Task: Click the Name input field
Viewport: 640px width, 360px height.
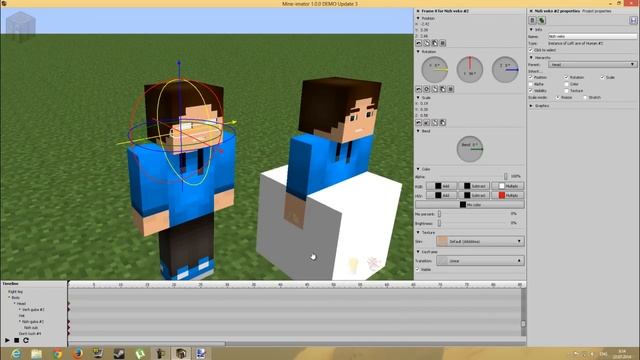Action: (592, 36)
